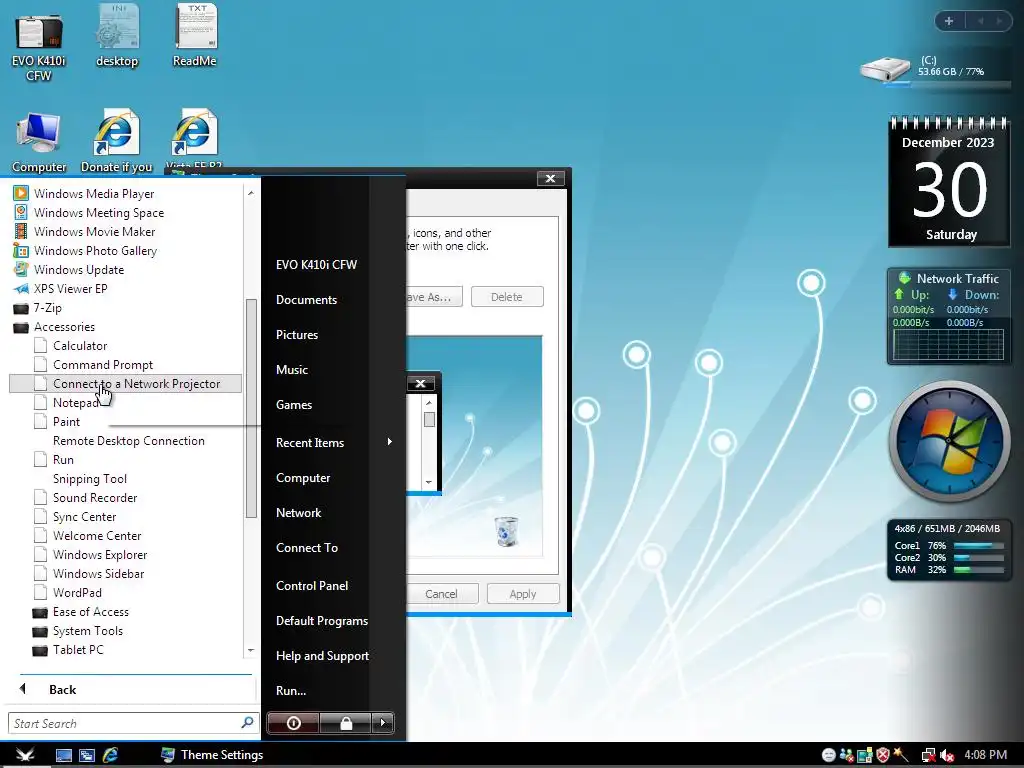The height and width of the screenshot is (768, 1024).
Task: Click the Switch between windows quick launch icon
Action: [x=86, y=756]
